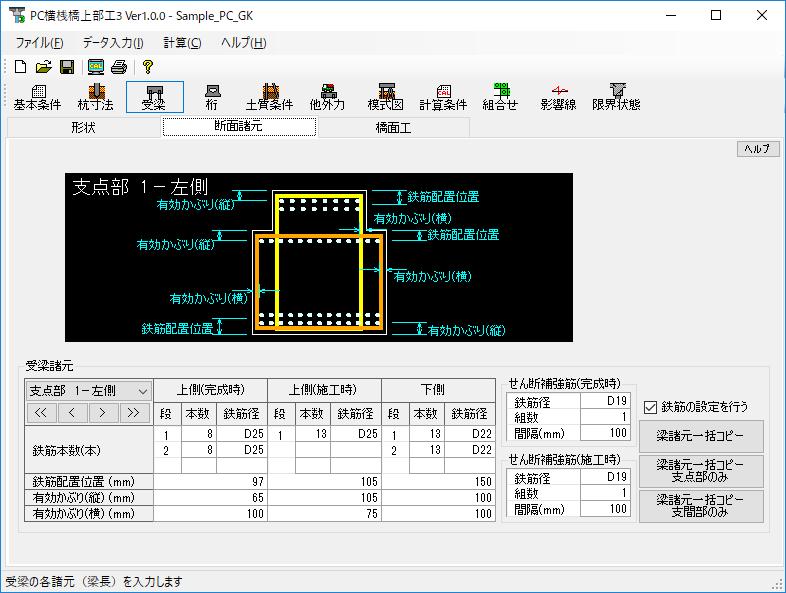
Task: Select the 受梁 toolbar item
Action: click(154, 97)
